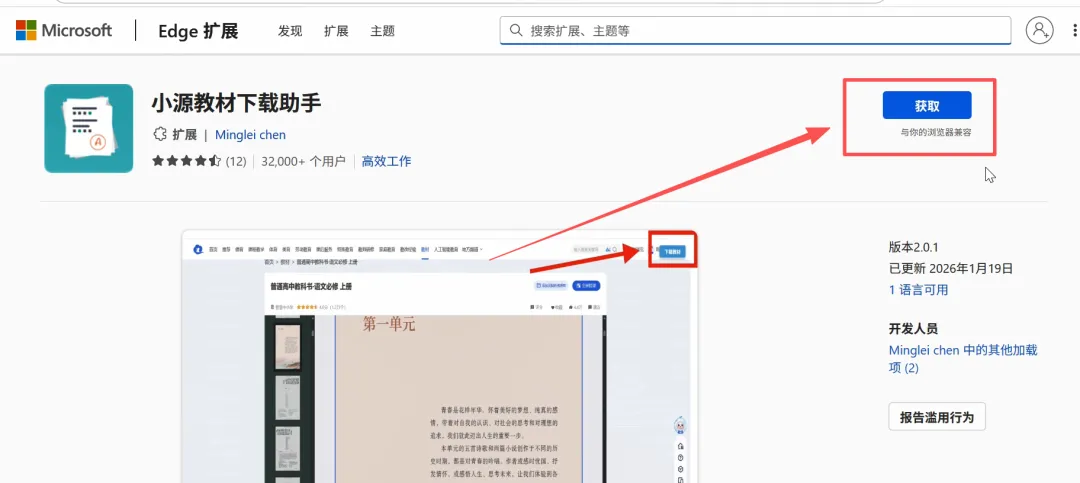This screenshot has width=1080, height=483.
Task: Open the account sign-in profile icon
Action: tap(1039, 30)
